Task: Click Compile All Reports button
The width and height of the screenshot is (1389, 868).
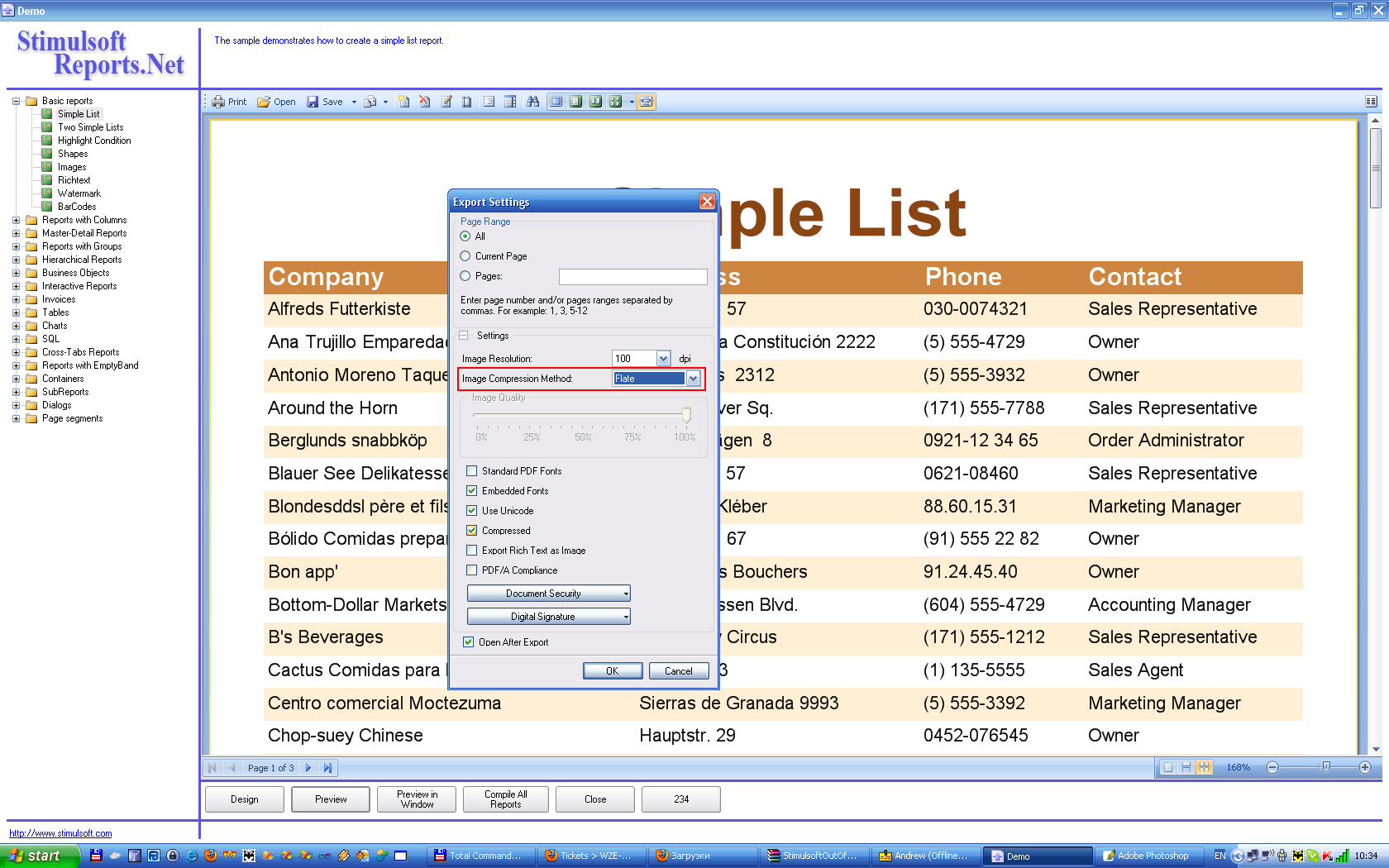Action: pyautogui.click(x=506, y=799)
